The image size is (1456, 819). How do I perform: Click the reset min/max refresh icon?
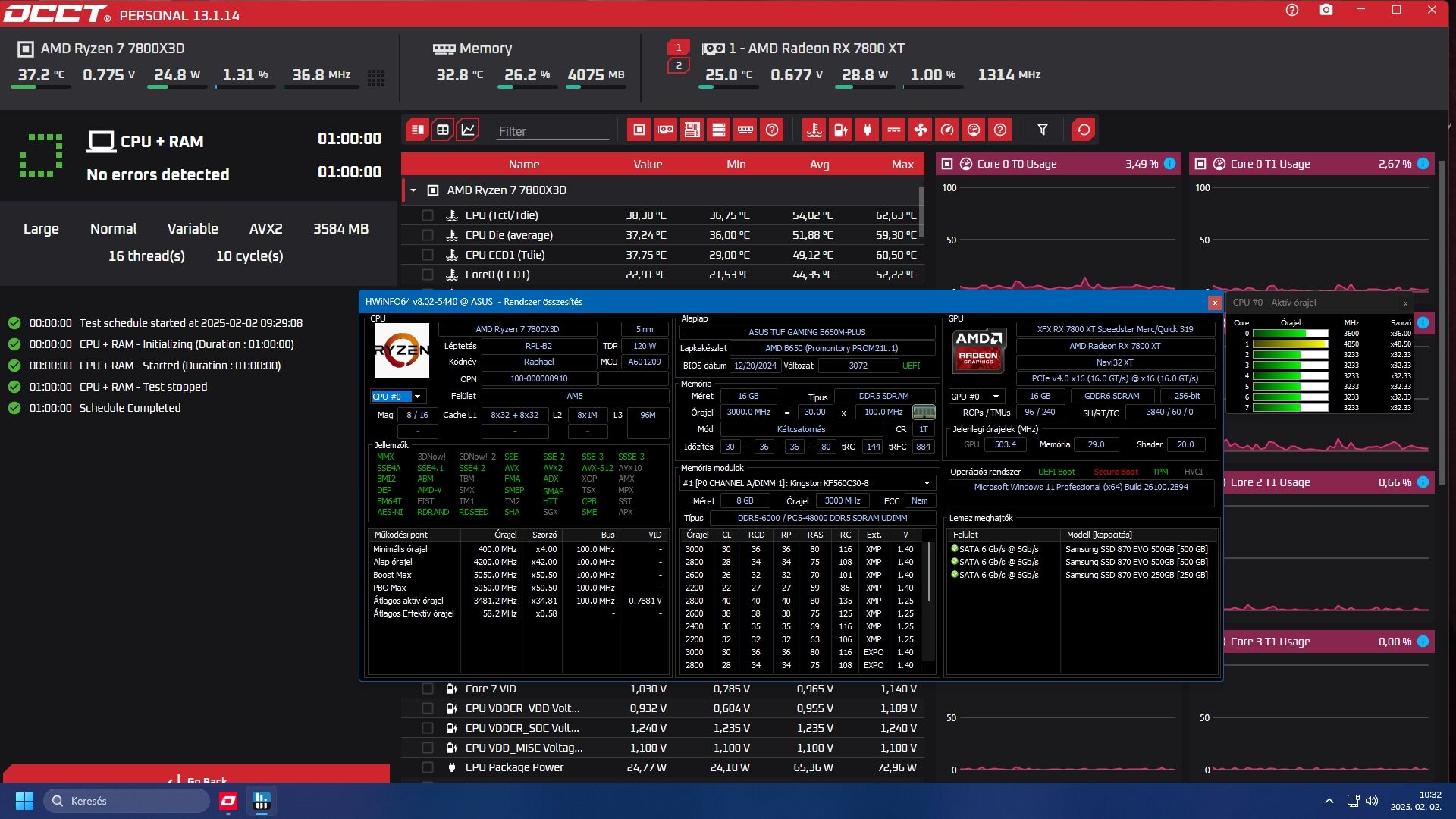[x=1084, y=130]
